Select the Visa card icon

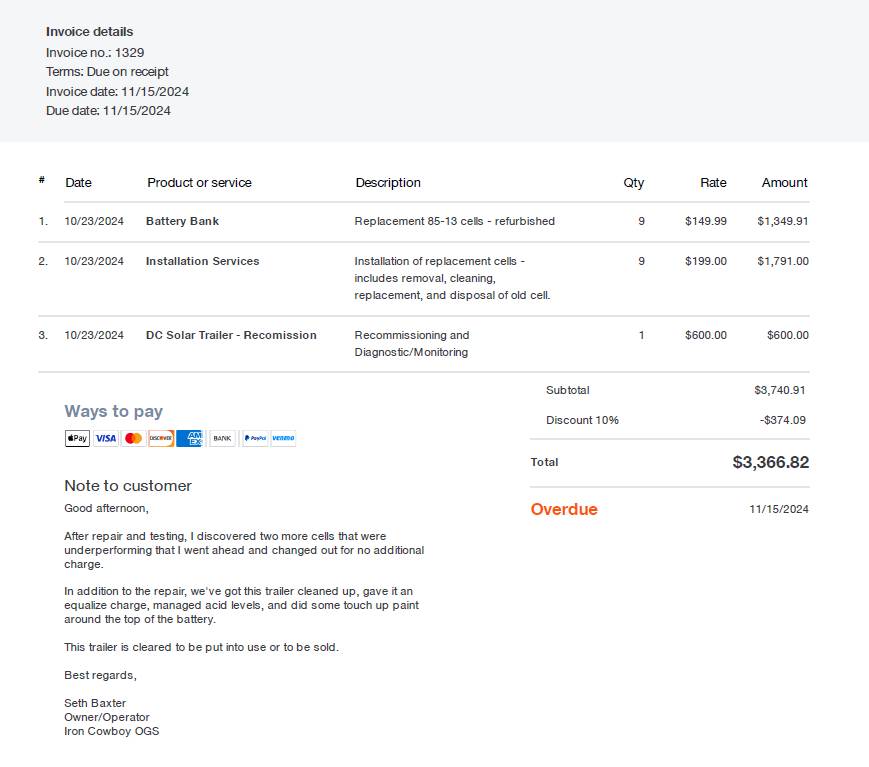click(x=106, y=438)
